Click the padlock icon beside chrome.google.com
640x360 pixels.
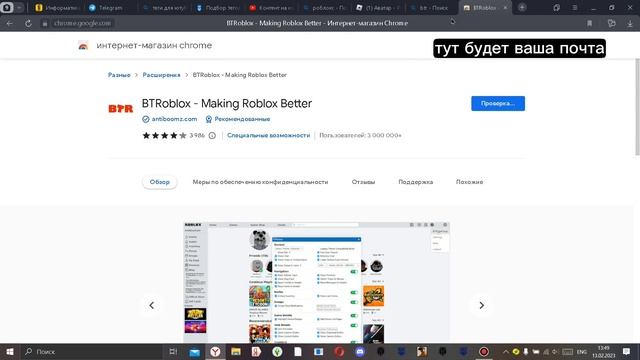tap(45, 24)
